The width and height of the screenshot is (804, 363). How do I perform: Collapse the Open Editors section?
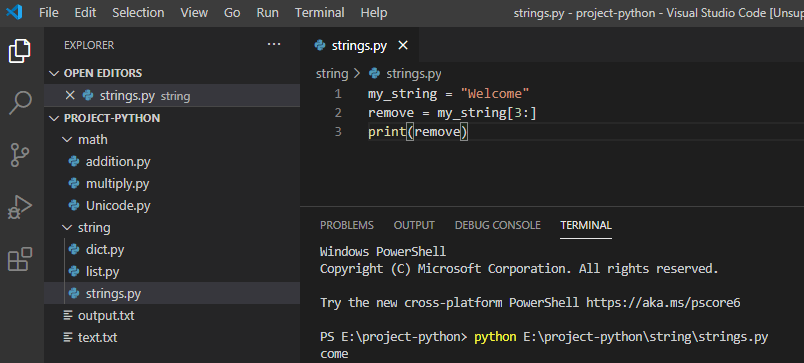point(54,73)
